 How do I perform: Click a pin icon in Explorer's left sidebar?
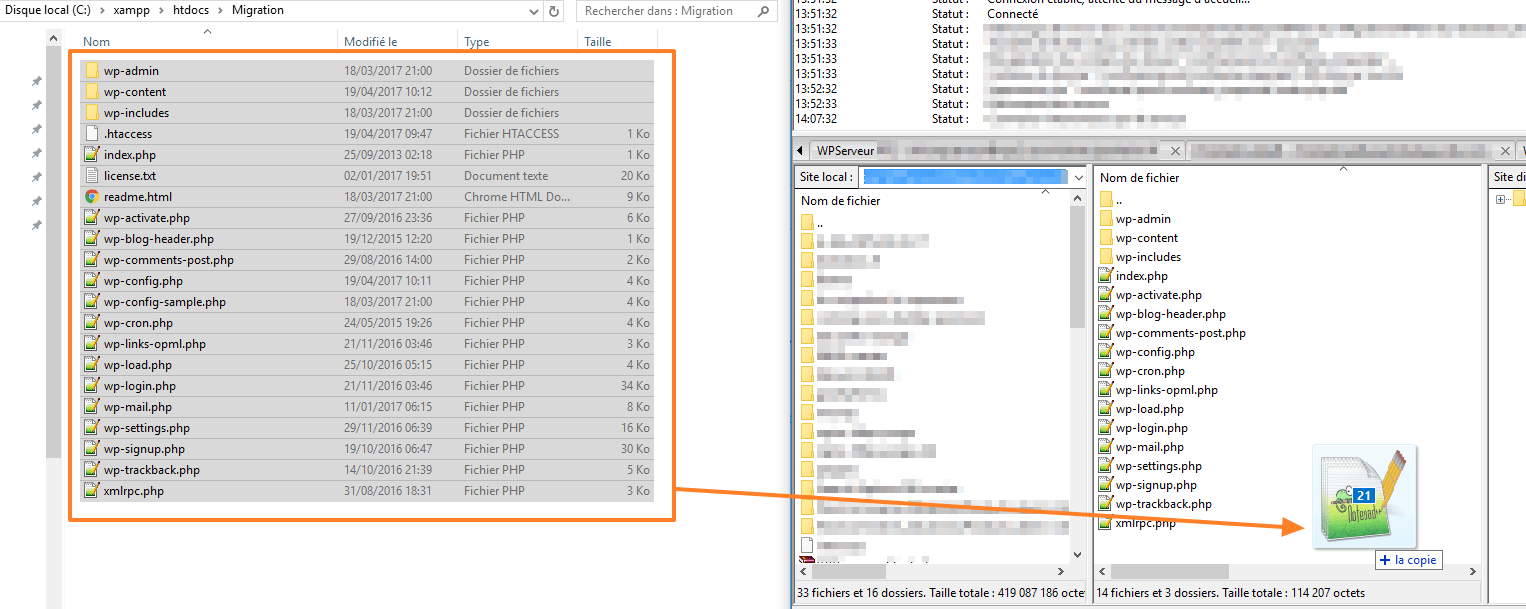(36, 81)
